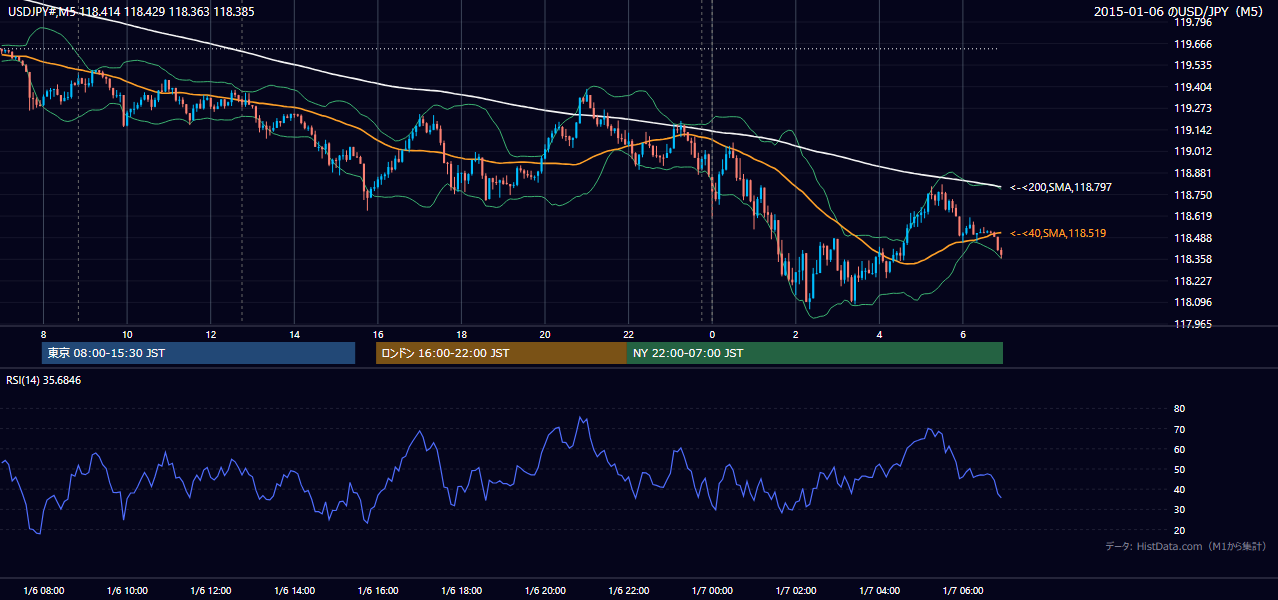Select the ロンドン 16:00-22:00 JST session bar
Image resolution: width=1278 pixels, height=600 pixels.
(x=501, y=353)
